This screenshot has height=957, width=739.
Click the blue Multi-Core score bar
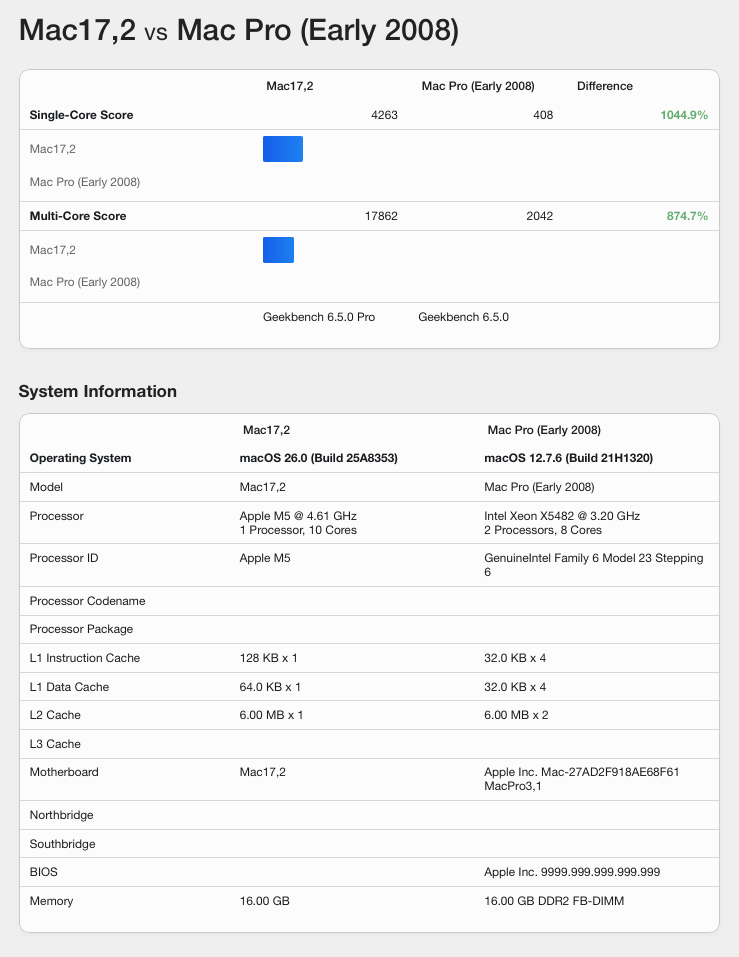pos(278,250)
